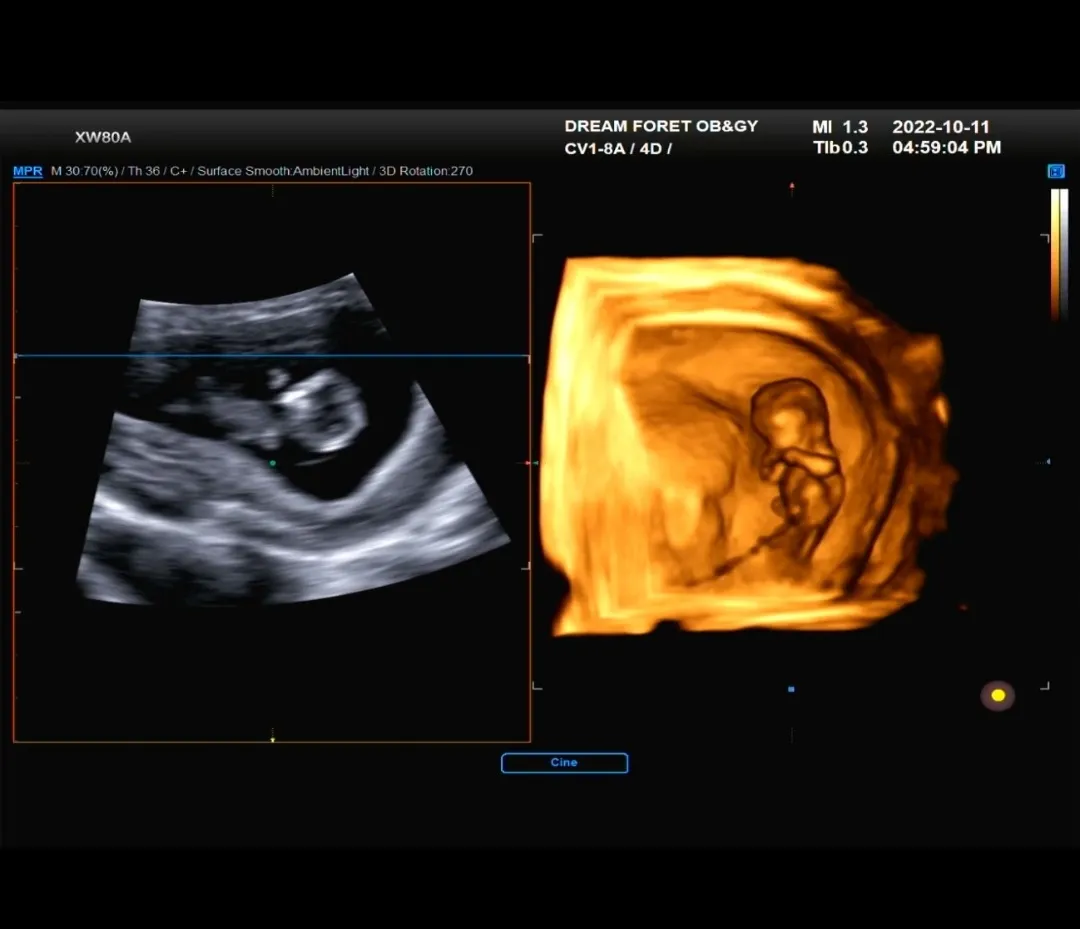The image size is (1080, 929).
Task: Click the date 2022-10-11
Action: (941, 127)
